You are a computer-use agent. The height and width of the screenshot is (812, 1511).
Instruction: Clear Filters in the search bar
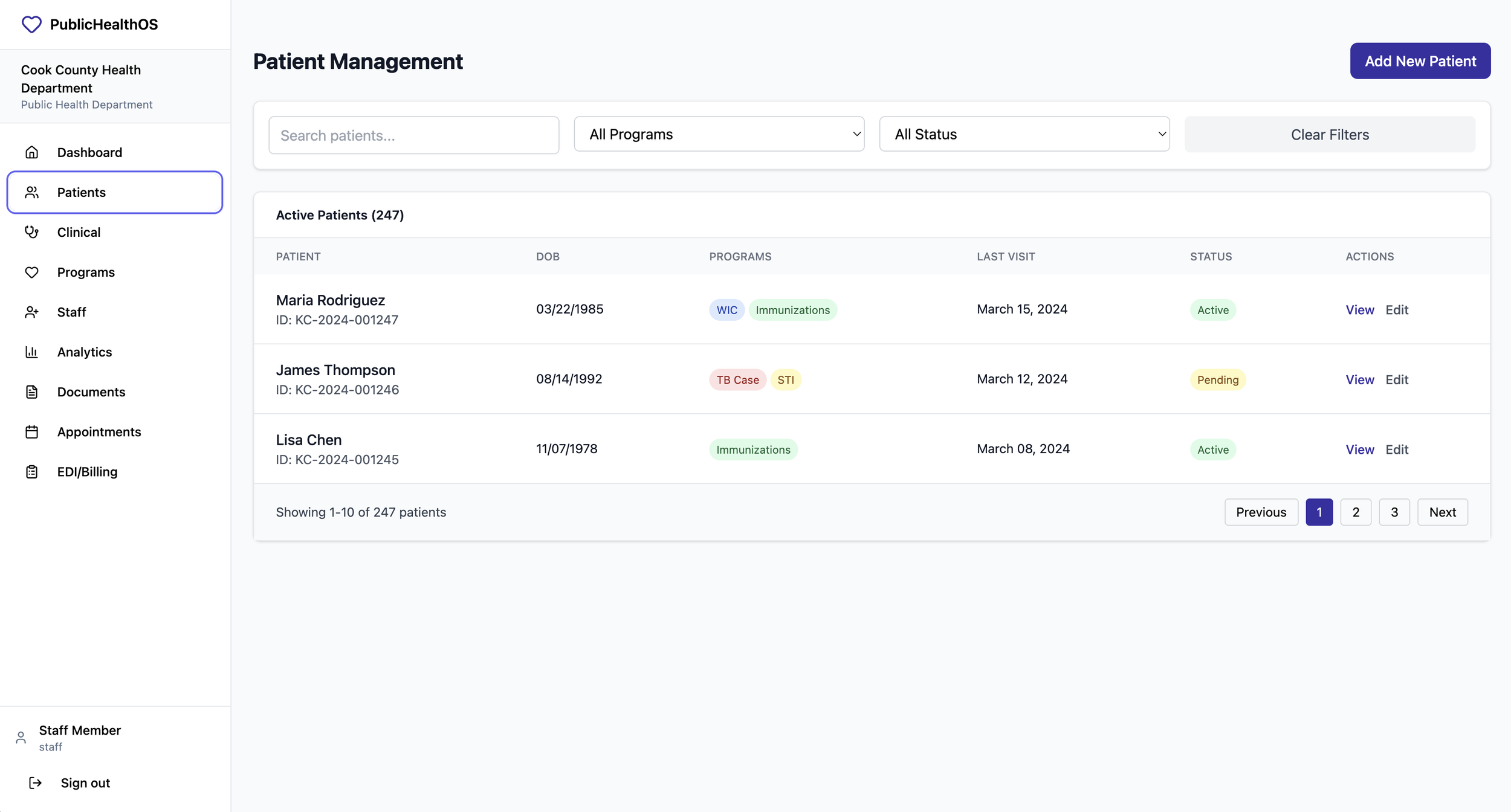1329,134
